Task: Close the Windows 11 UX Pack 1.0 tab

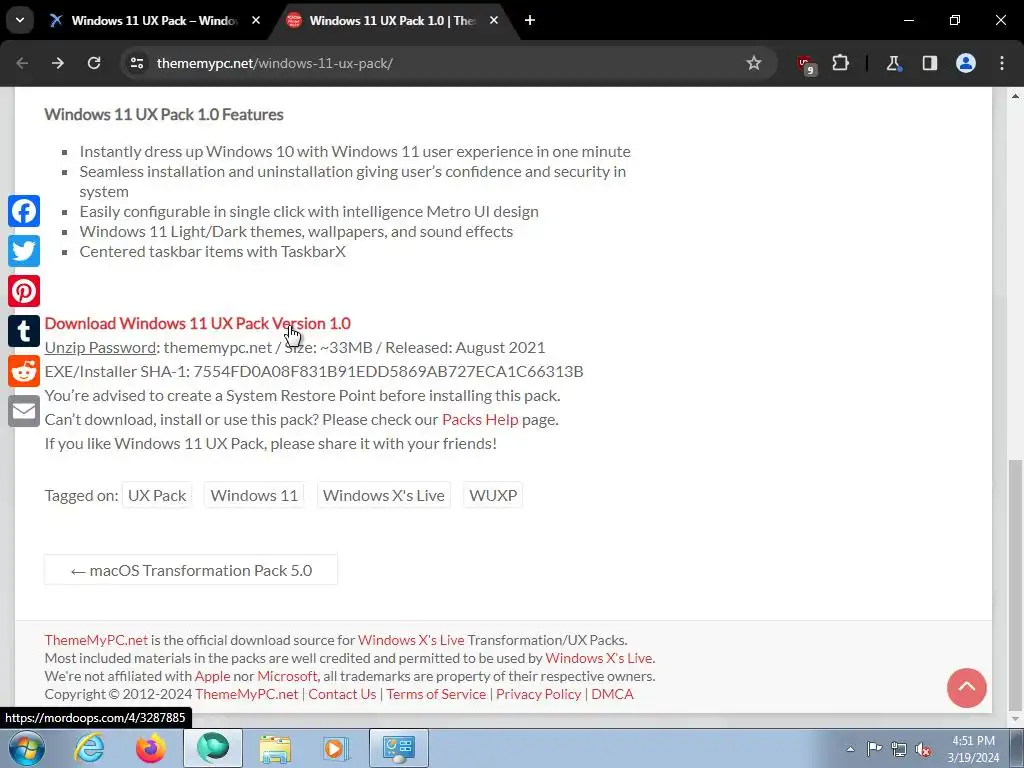Action: [494, 20]
